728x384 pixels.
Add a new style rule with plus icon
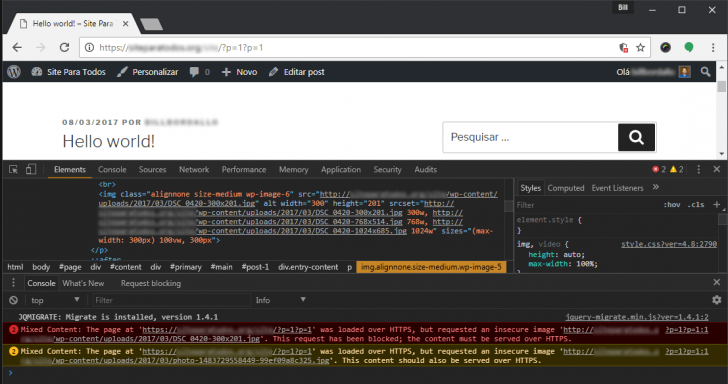point(716,205)
